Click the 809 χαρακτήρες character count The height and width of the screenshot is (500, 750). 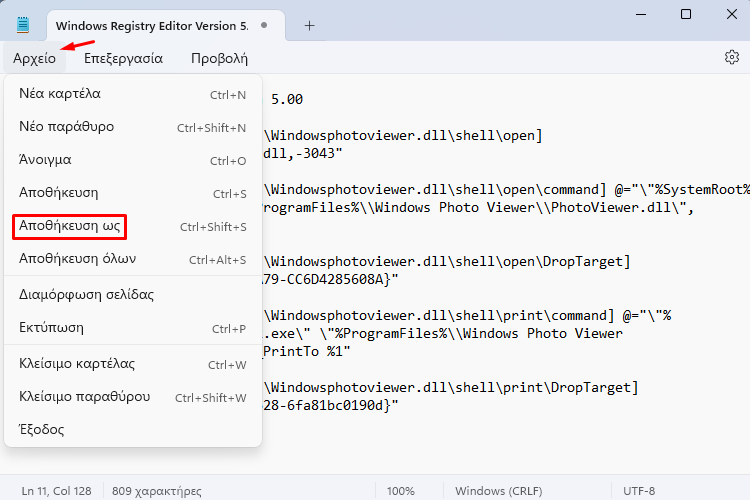coord(156,491)
